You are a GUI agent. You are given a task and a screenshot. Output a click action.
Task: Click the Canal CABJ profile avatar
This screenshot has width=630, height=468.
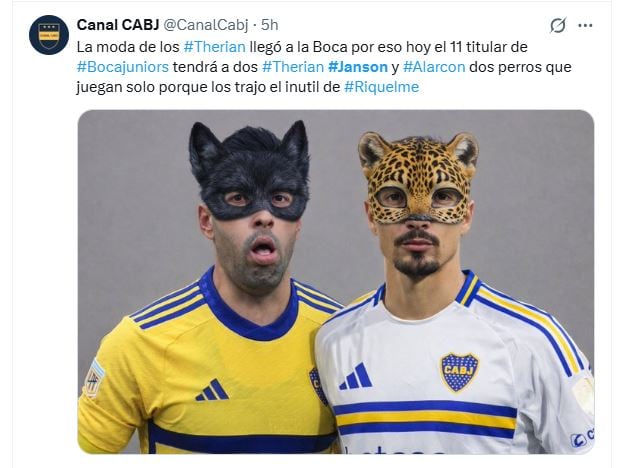click(x=49, y=35)
